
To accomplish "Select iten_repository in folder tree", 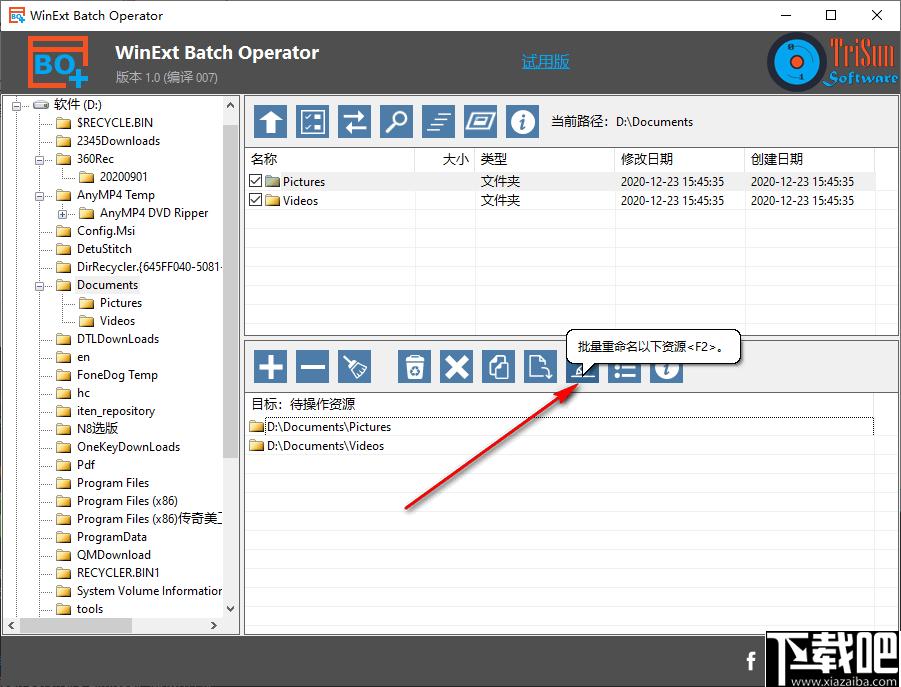I will [x=116, y=411].
